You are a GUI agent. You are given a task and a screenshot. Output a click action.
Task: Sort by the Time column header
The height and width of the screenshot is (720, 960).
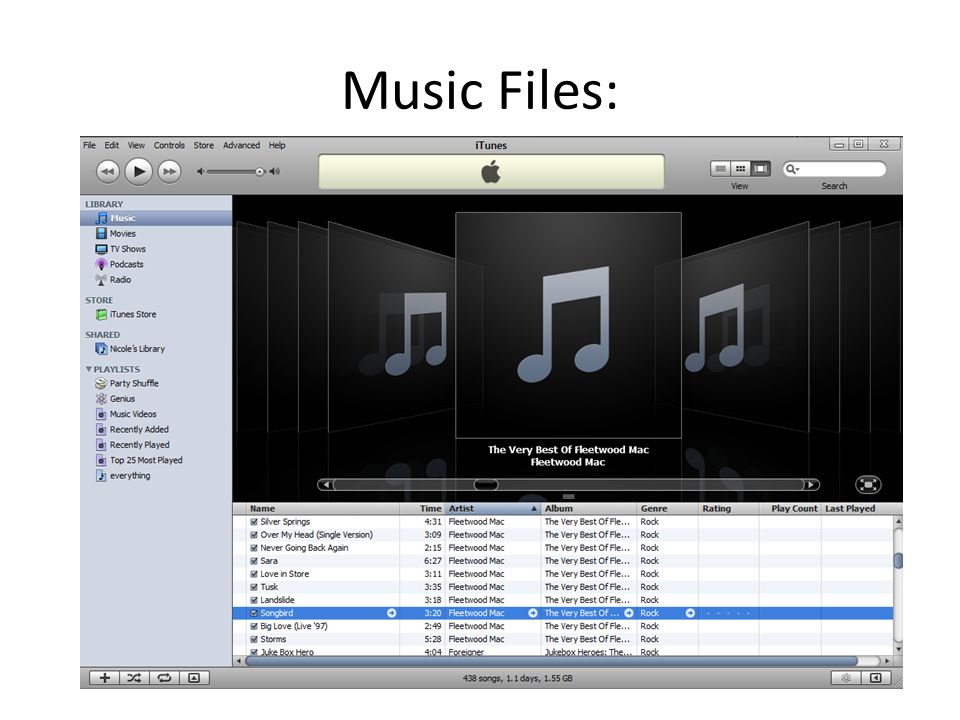(422, 508)
